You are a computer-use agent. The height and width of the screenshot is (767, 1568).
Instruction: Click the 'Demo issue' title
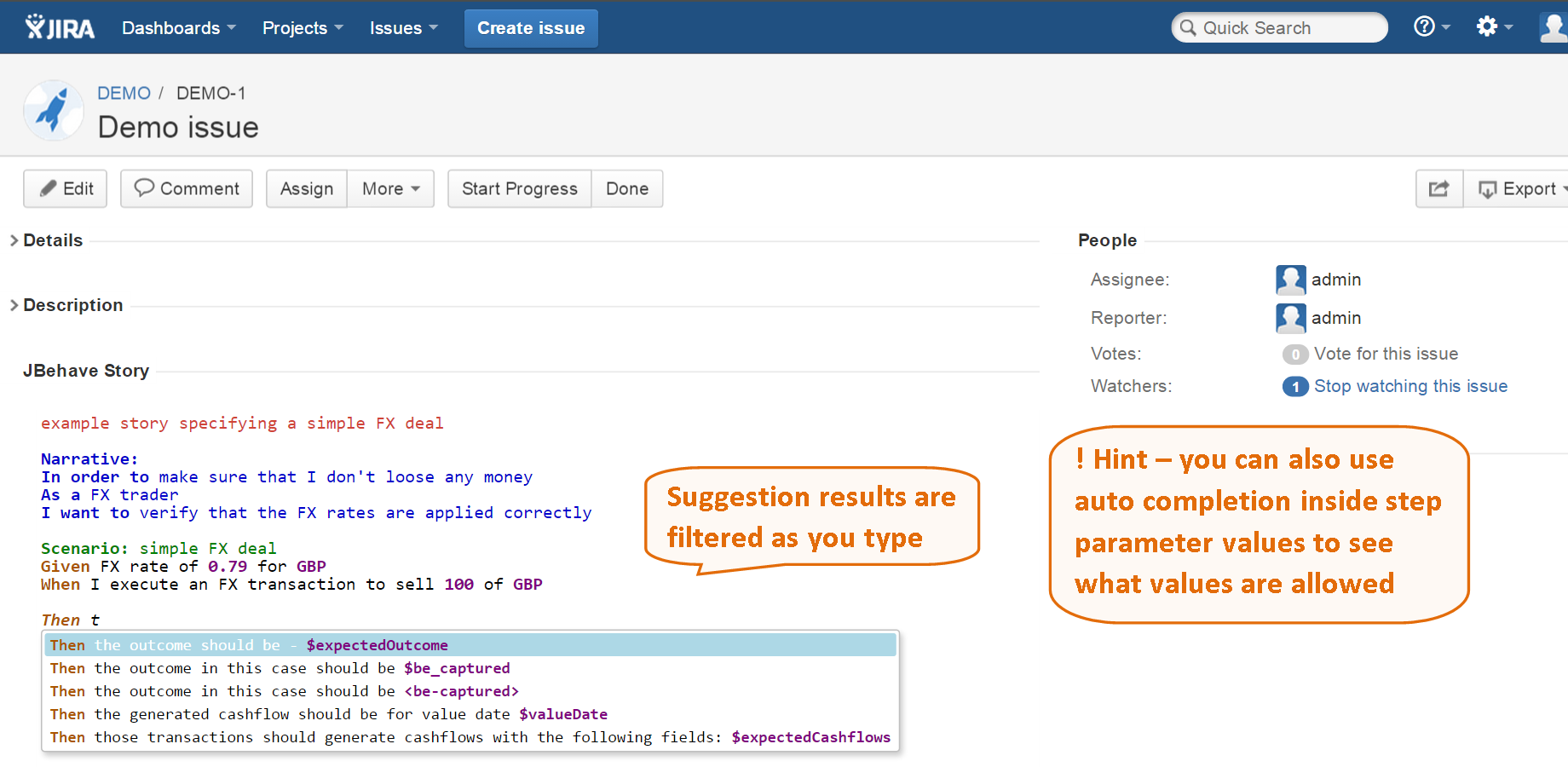click(x=178, y=127)
